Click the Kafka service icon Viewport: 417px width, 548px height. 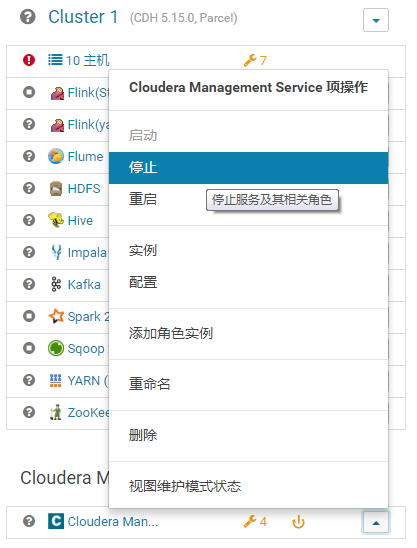click(x=56, y=284)
